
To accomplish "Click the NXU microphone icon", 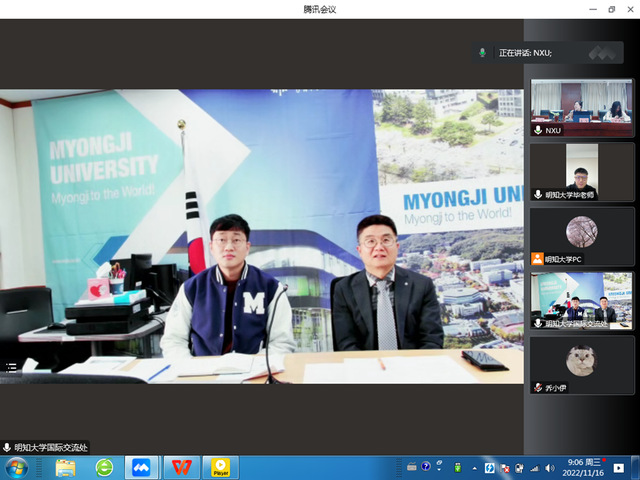I will pyautogui.click(x=538, y=130).
